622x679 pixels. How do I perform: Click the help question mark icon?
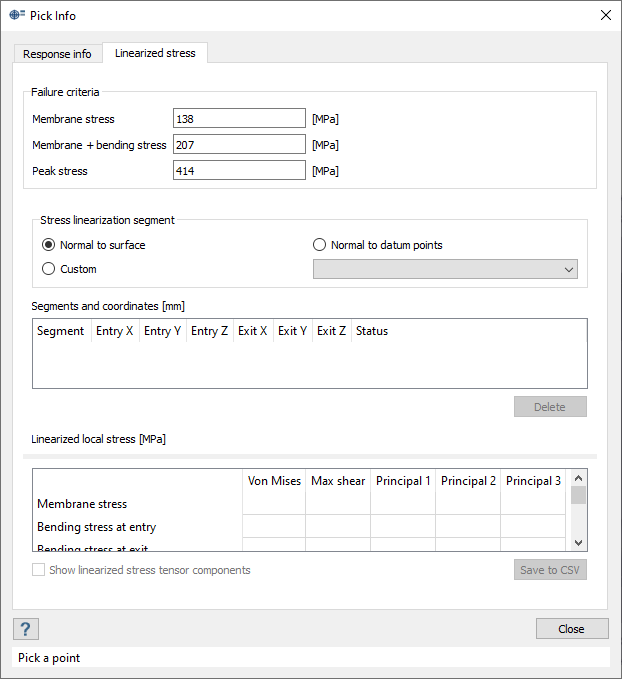pyautogui.click(x=26, y=629)
